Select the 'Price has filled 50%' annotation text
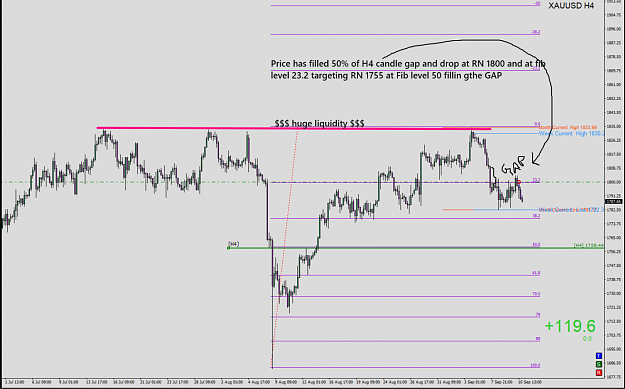 tap(408, 69)
